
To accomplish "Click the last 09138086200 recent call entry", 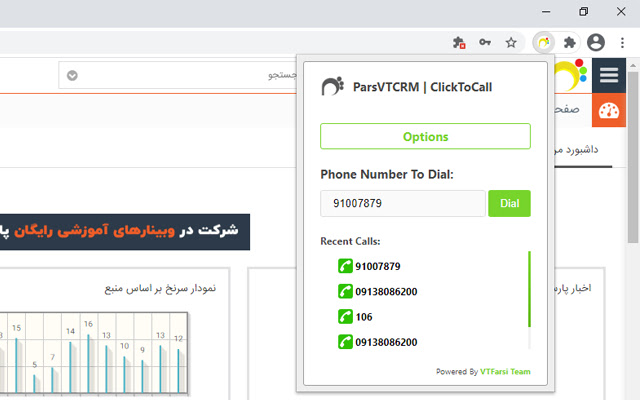I will tap(386, 342).
